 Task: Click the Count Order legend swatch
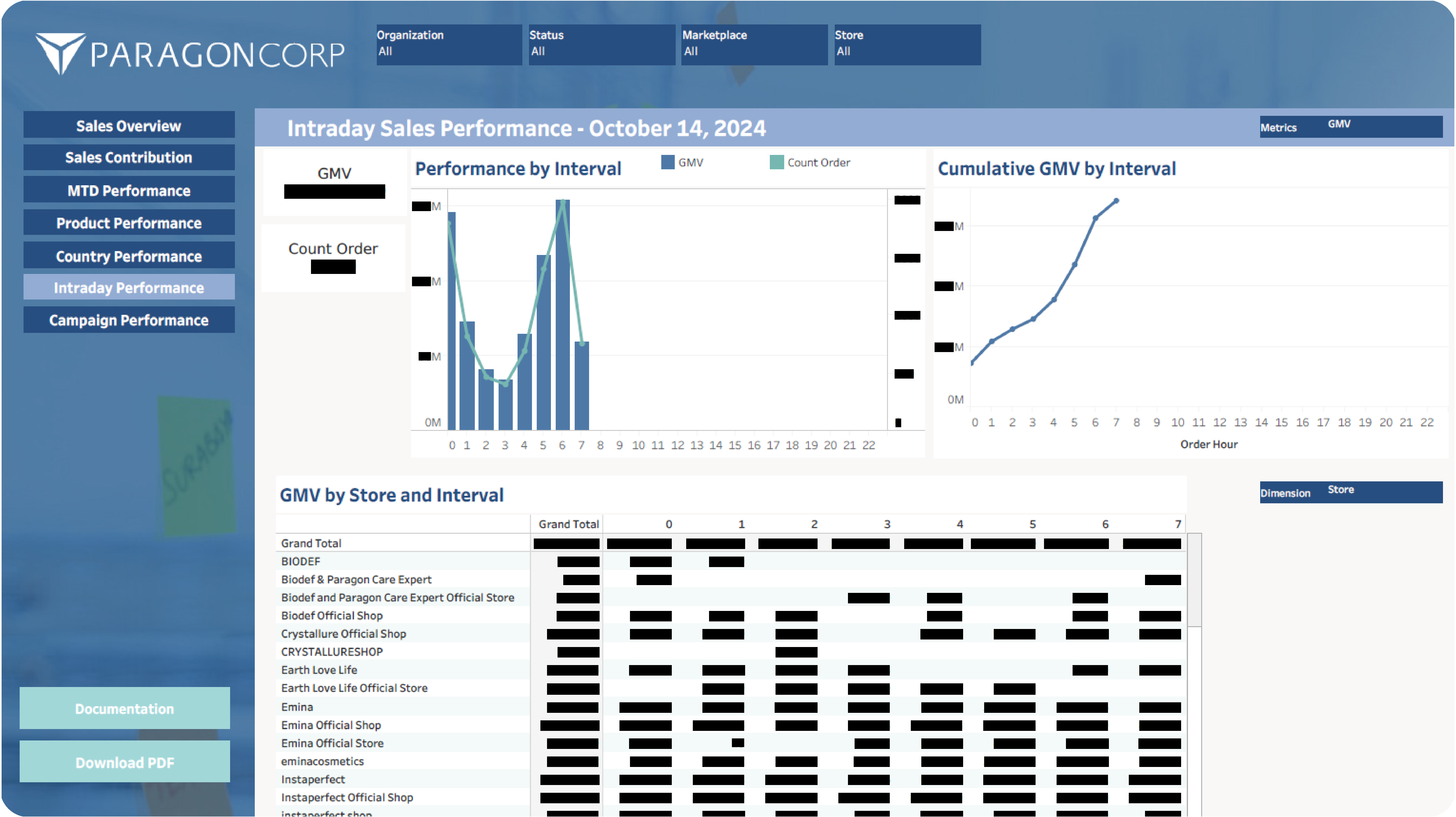click(777, 162)
